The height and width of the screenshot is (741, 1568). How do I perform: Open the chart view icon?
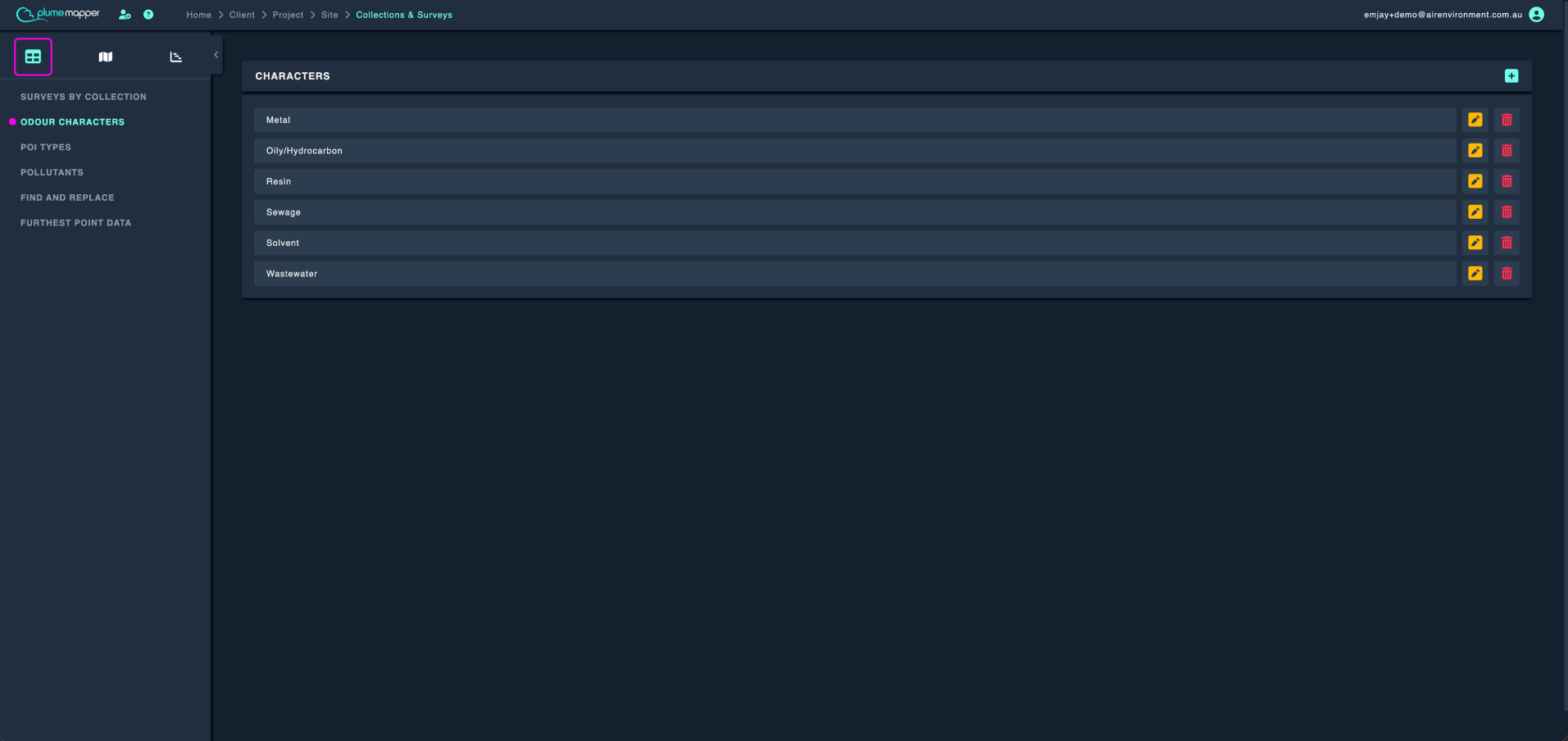click(175, 57)
